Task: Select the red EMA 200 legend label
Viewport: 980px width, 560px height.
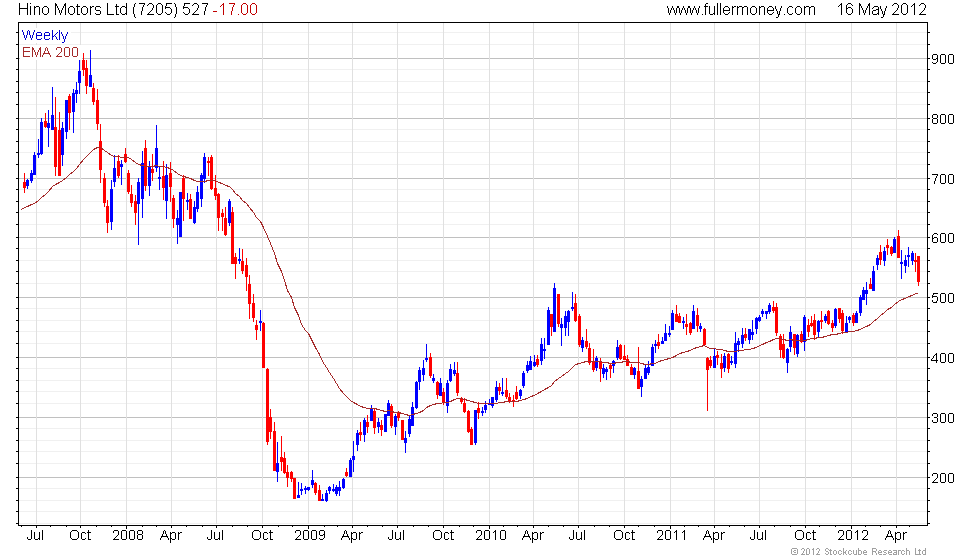Action: point(50,52)
